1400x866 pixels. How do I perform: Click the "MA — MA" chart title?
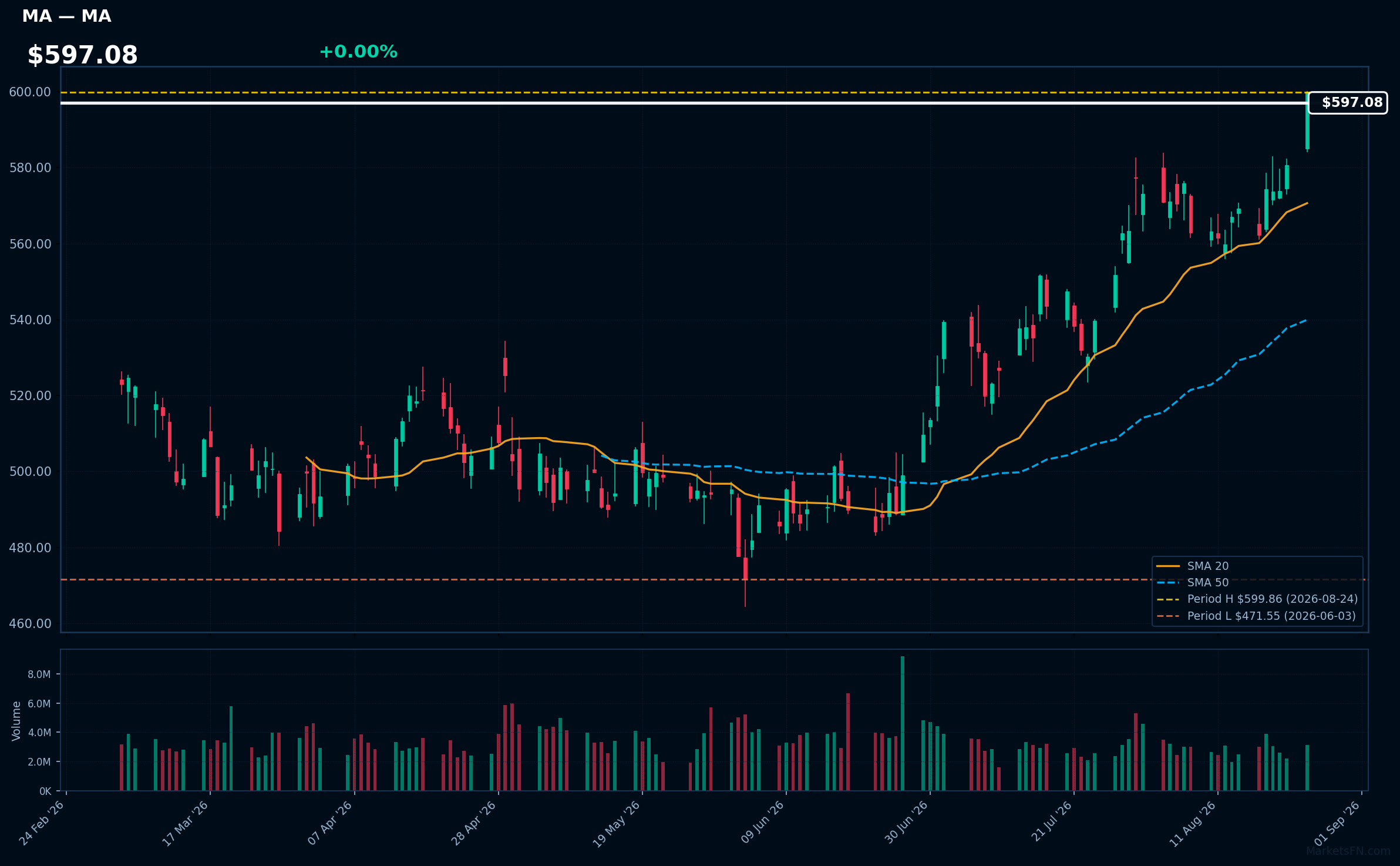point(66,16)
